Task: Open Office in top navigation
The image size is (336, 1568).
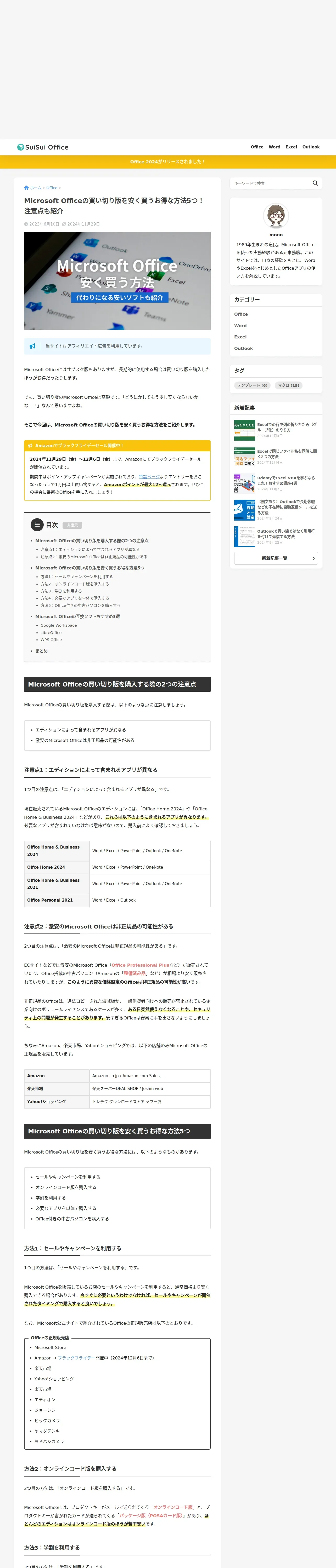Action: tap(257, 147)
